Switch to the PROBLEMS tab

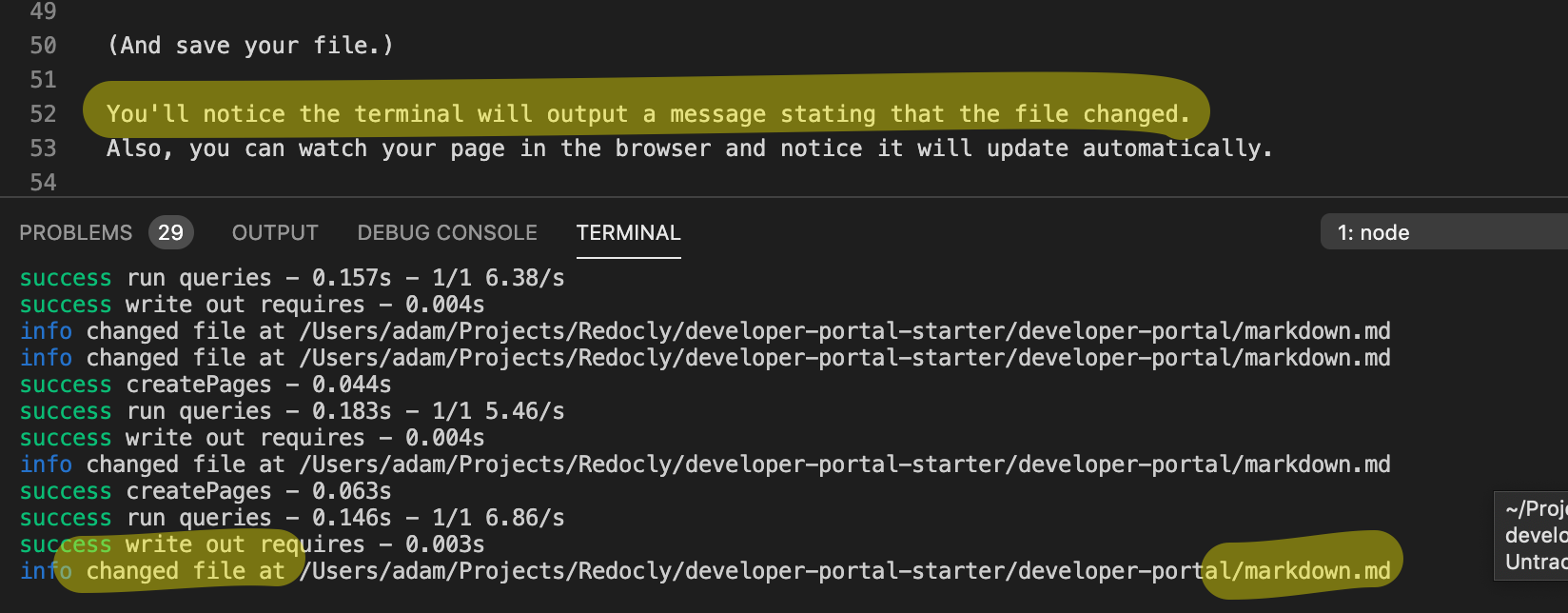click(x=75, y=233)
